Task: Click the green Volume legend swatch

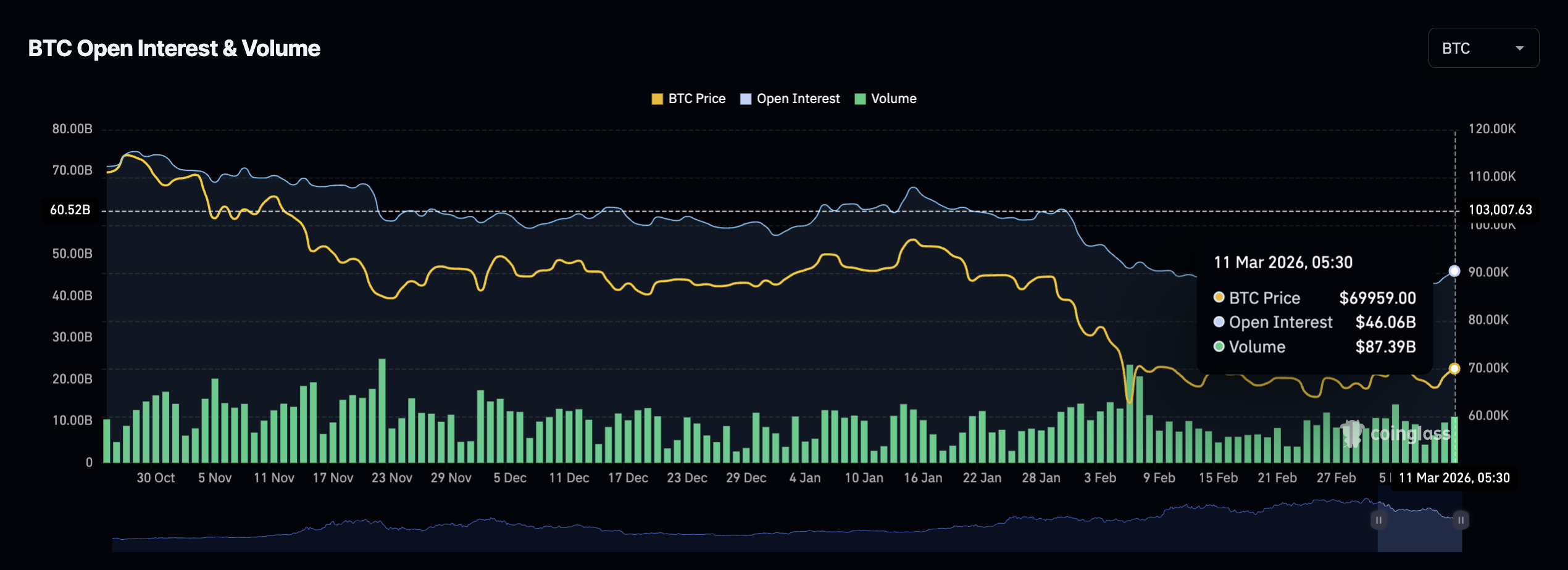Action: pyautogui.click(x=860, y=99)
